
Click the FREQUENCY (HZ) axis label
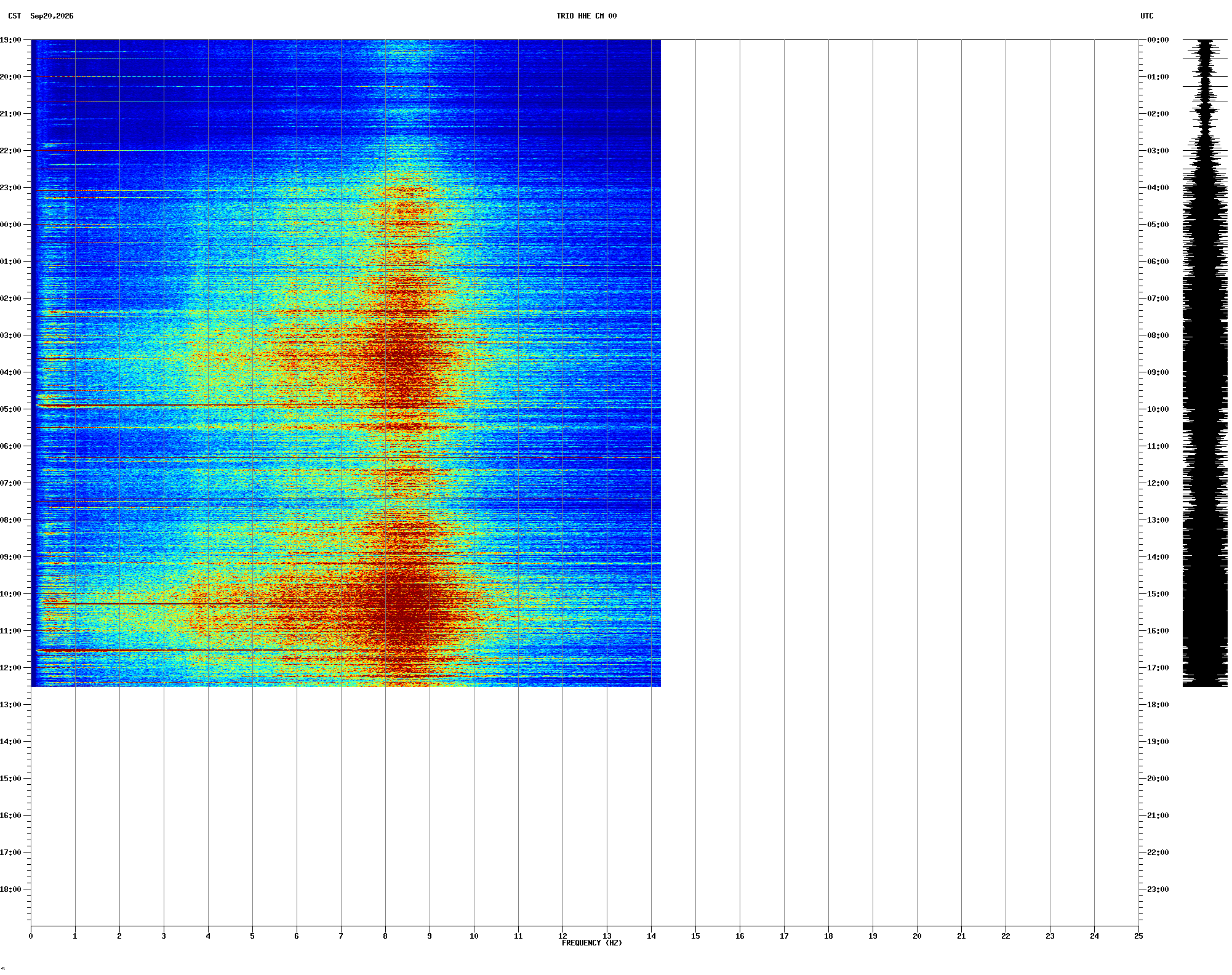click(x=592, y=943)
